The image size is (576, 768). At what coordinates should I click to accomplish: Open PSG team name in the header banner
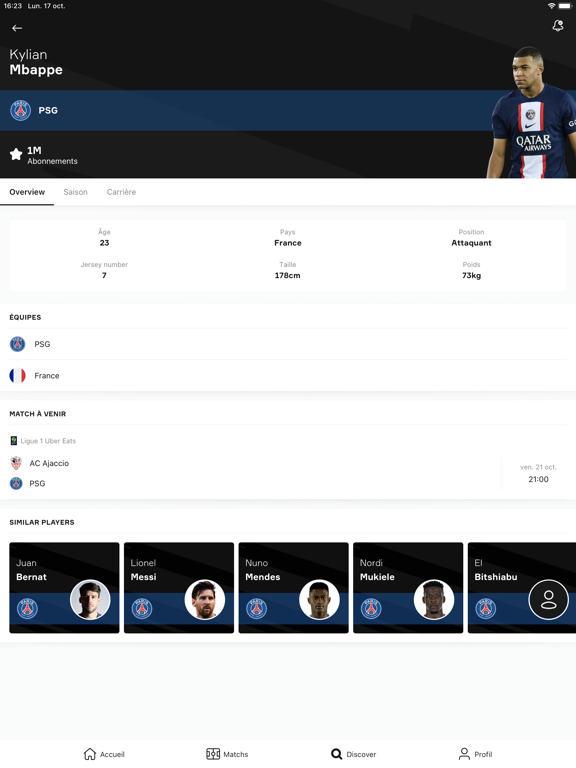48,111
